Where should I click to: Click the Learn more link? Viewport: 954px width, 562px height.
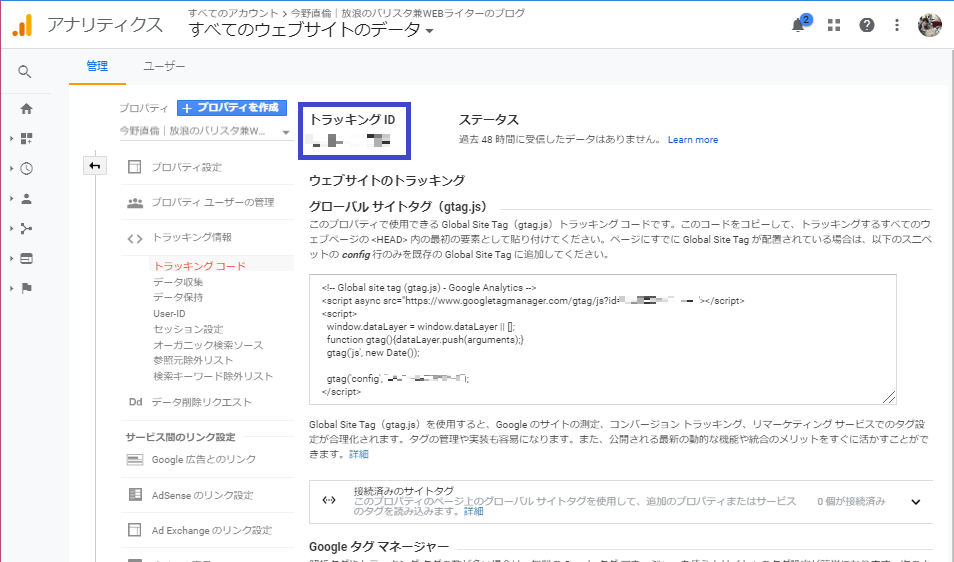[x=692, y=140]
